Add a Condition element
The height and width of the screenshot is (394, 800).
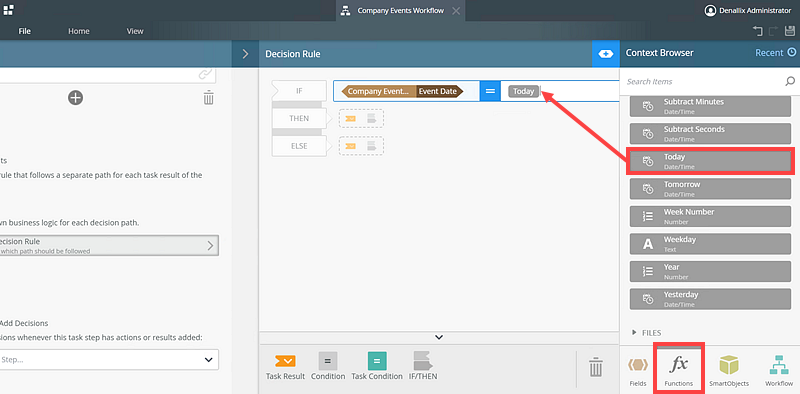point(328,366)
